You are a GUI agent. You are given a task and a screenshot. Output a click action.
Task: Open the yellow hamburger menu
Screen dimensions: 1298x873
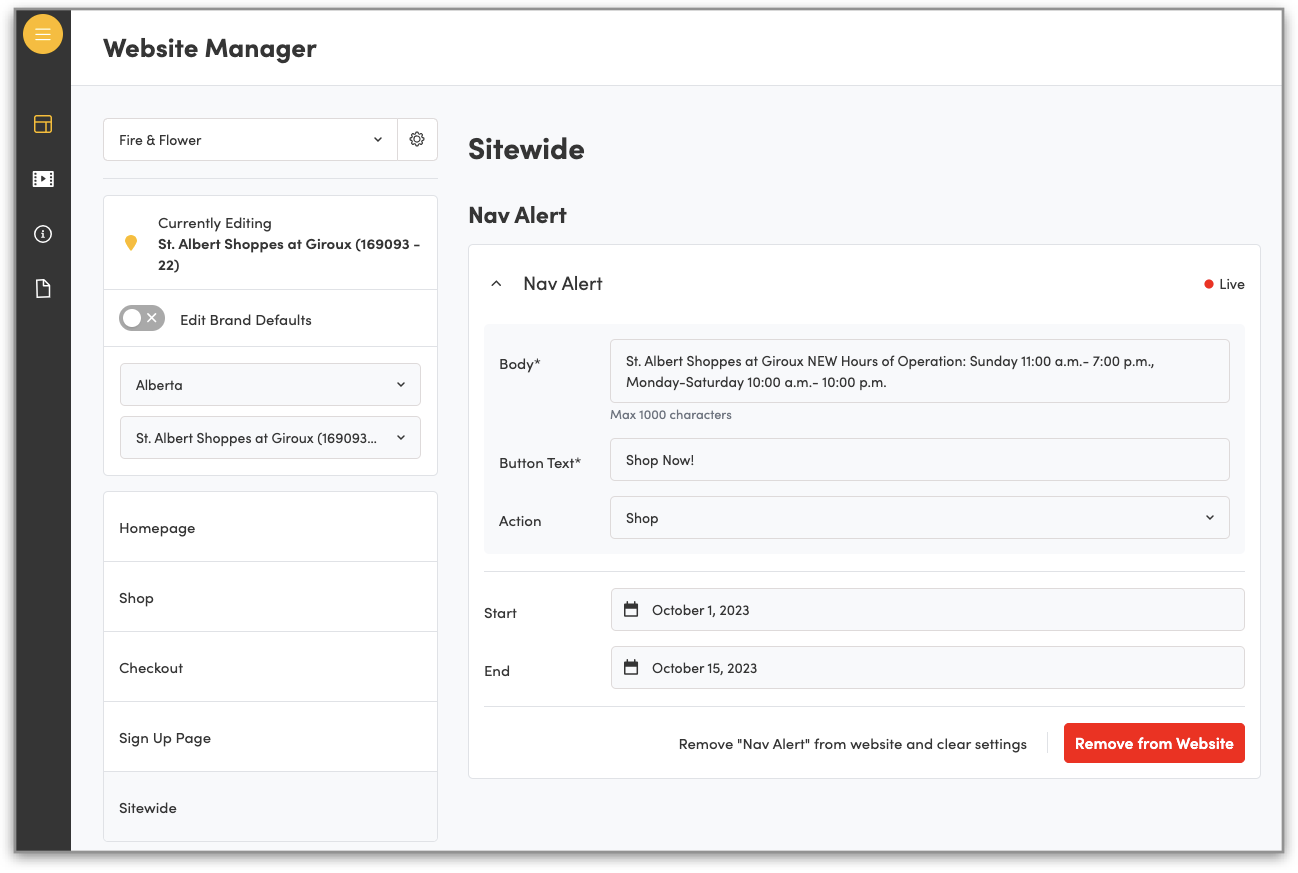[x=43, y=35]
